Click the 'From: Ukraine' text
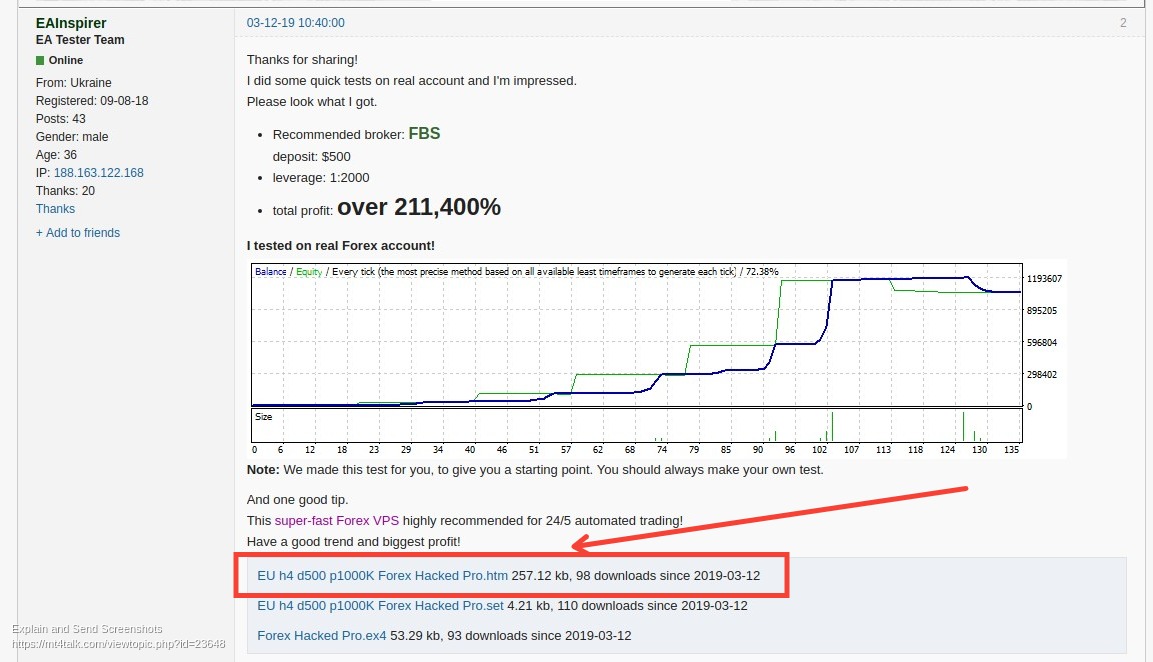The image size is (1153, 662). click(74, 82)
